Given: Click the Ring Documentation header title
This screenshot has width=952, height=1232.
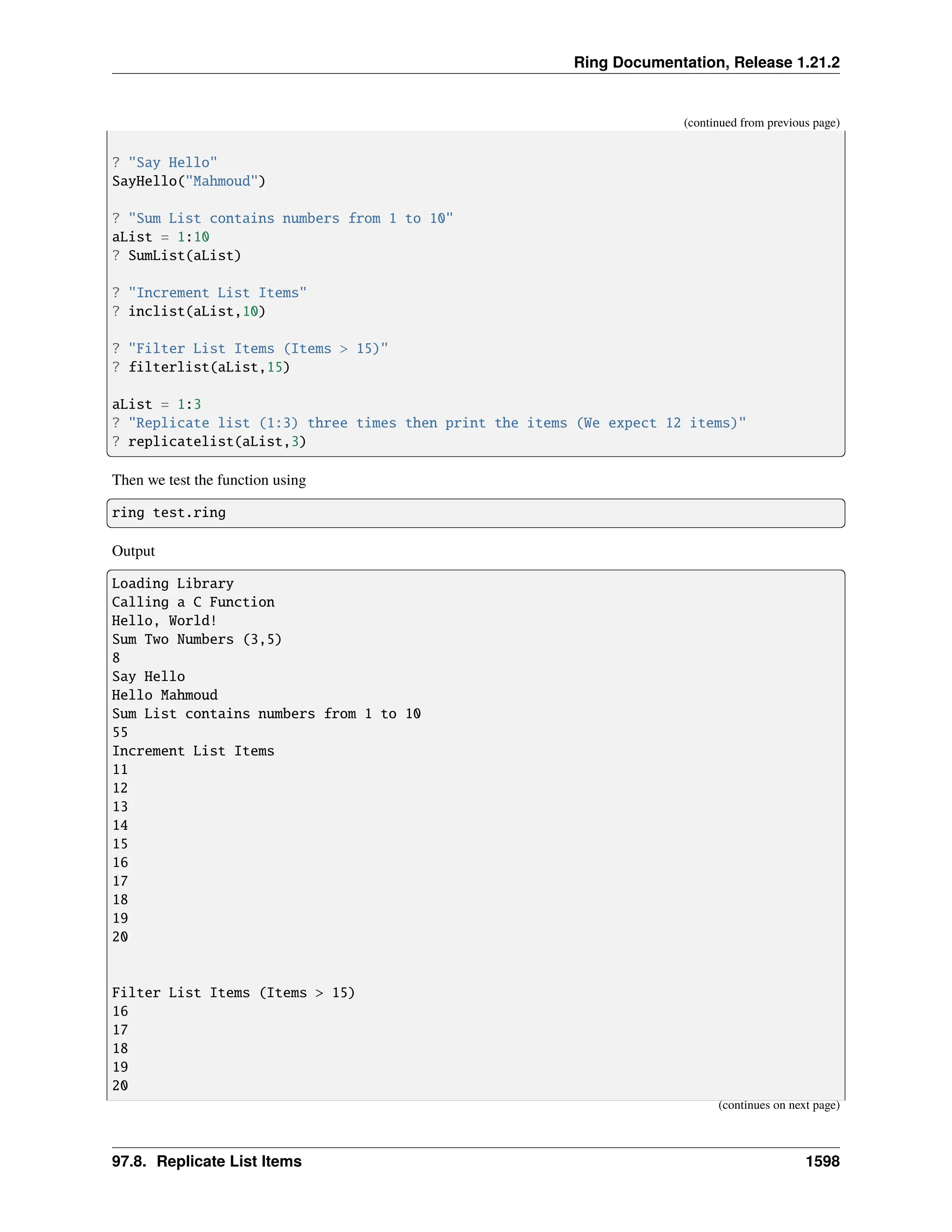Looking at the screenshot, I should tap(706, 62).
